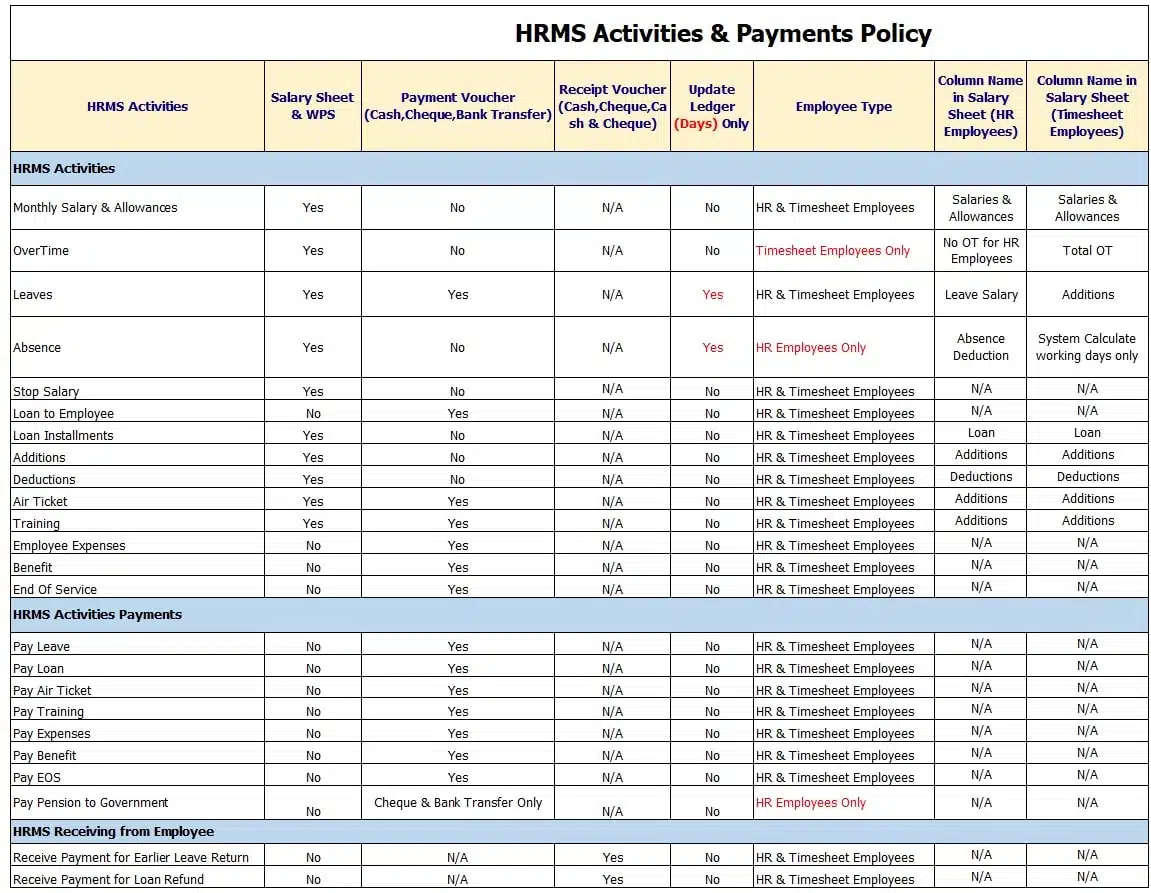
Task: Select the red 'Yes' in the Absence row
Action: [712, 347]
